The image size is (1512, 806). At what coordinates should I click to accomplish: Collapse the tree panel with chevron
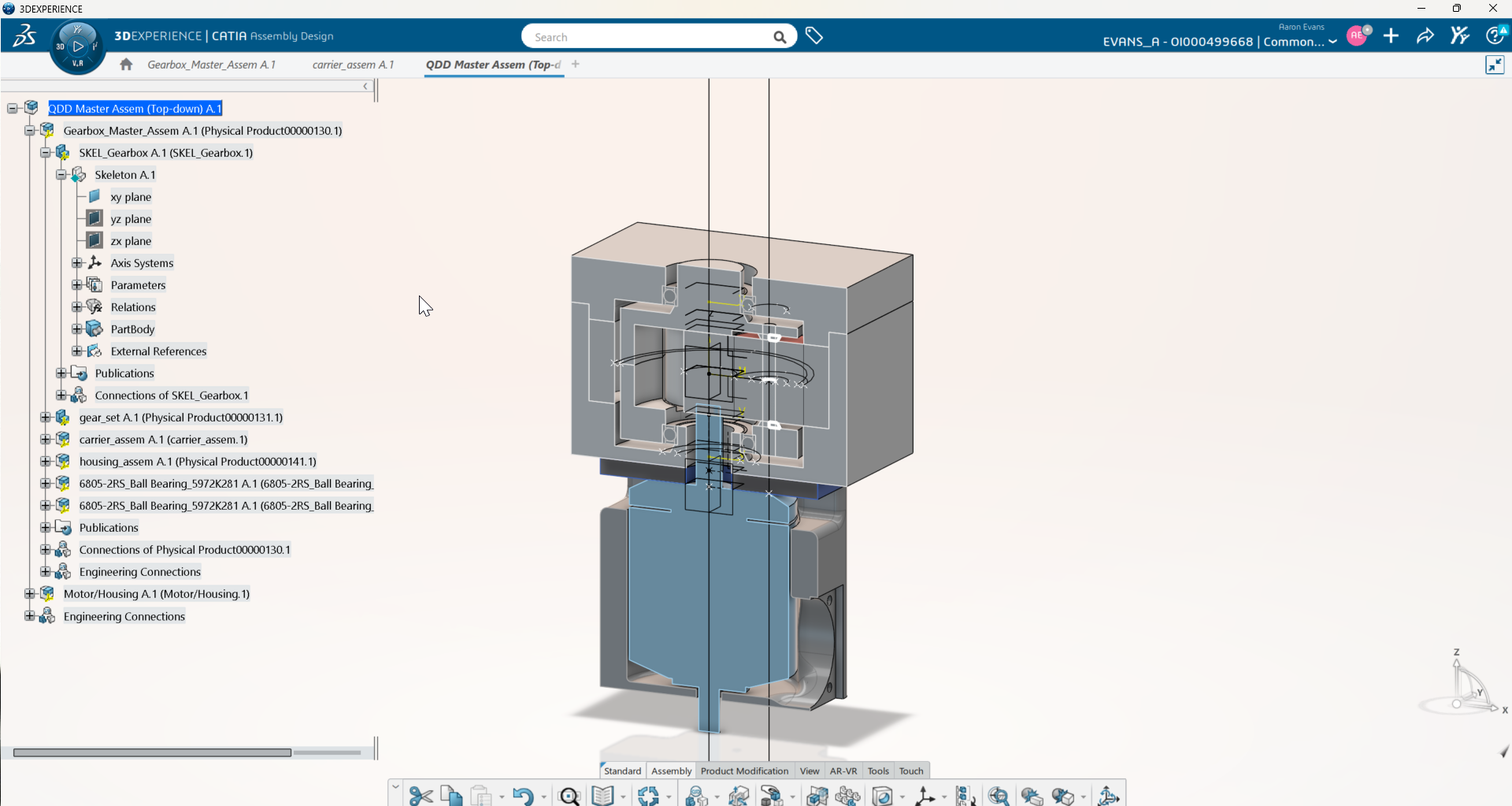(x=365, y=86)
